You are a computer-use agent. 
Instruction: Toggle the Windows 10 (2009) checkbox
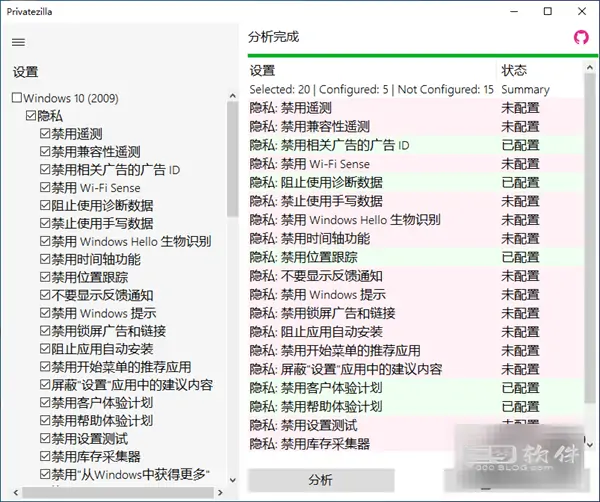tap(17, 98)
